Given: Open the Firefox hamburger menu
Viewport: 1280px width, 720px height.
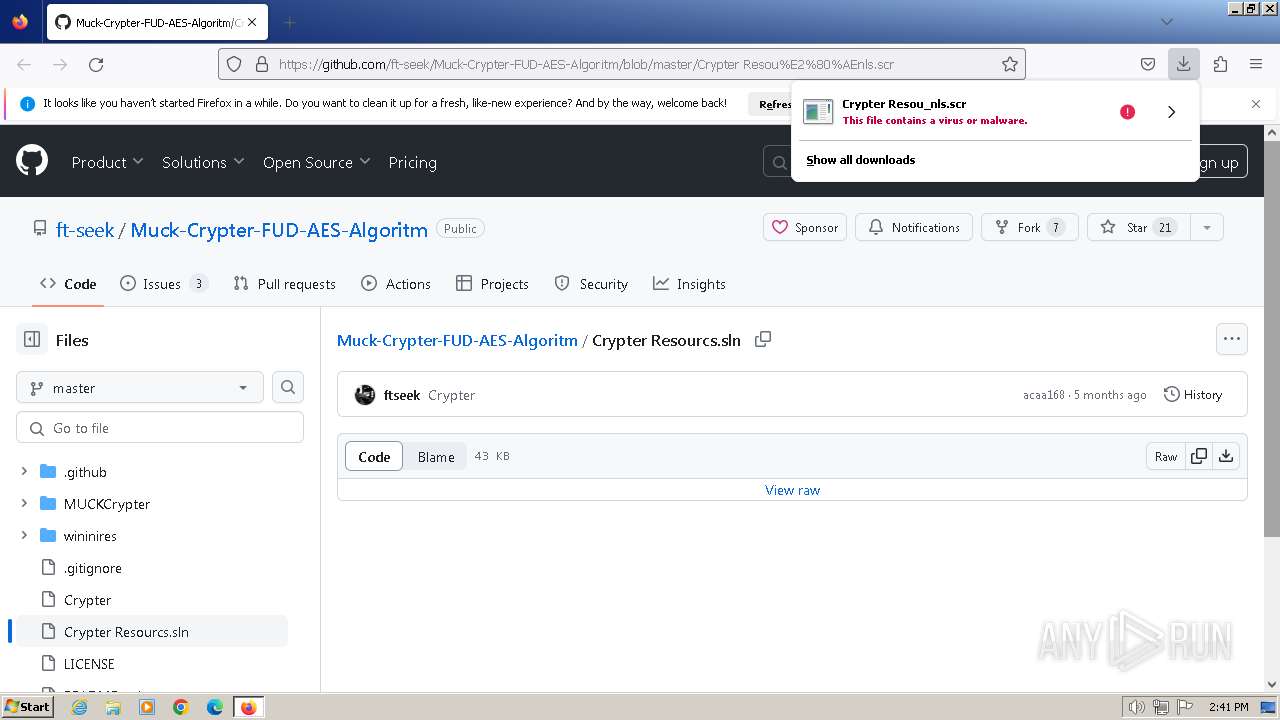Looking at the screenshot, I should click(1256, 64).
